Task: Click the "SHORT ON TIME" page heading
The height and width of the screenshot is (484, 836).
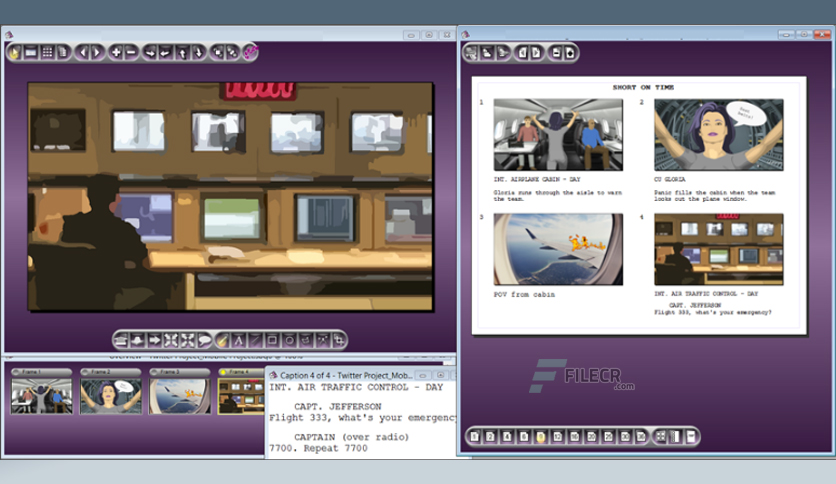Action: click(x=643, y=87)
